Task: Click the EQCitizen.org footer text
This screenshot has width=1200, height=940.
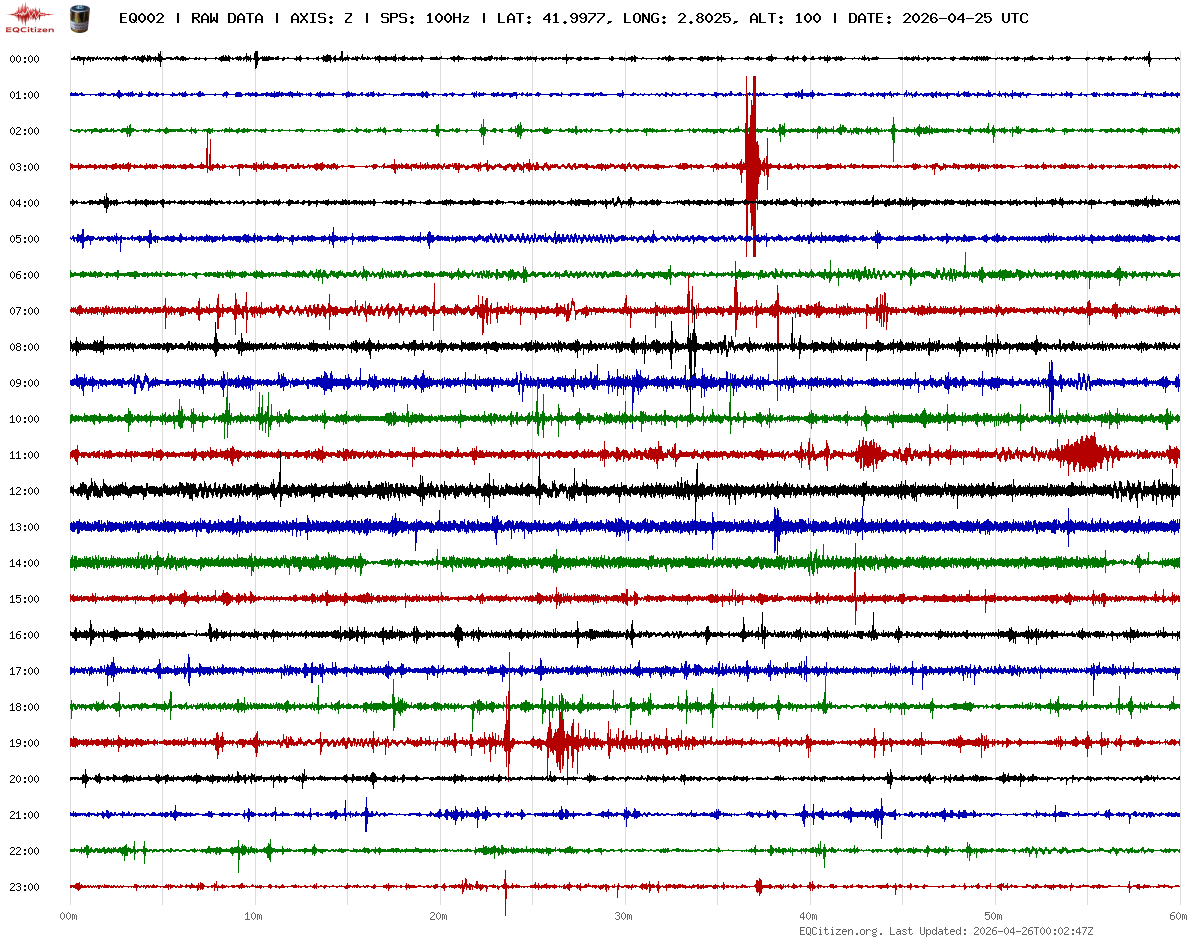Action: click(x=841, y=931)
